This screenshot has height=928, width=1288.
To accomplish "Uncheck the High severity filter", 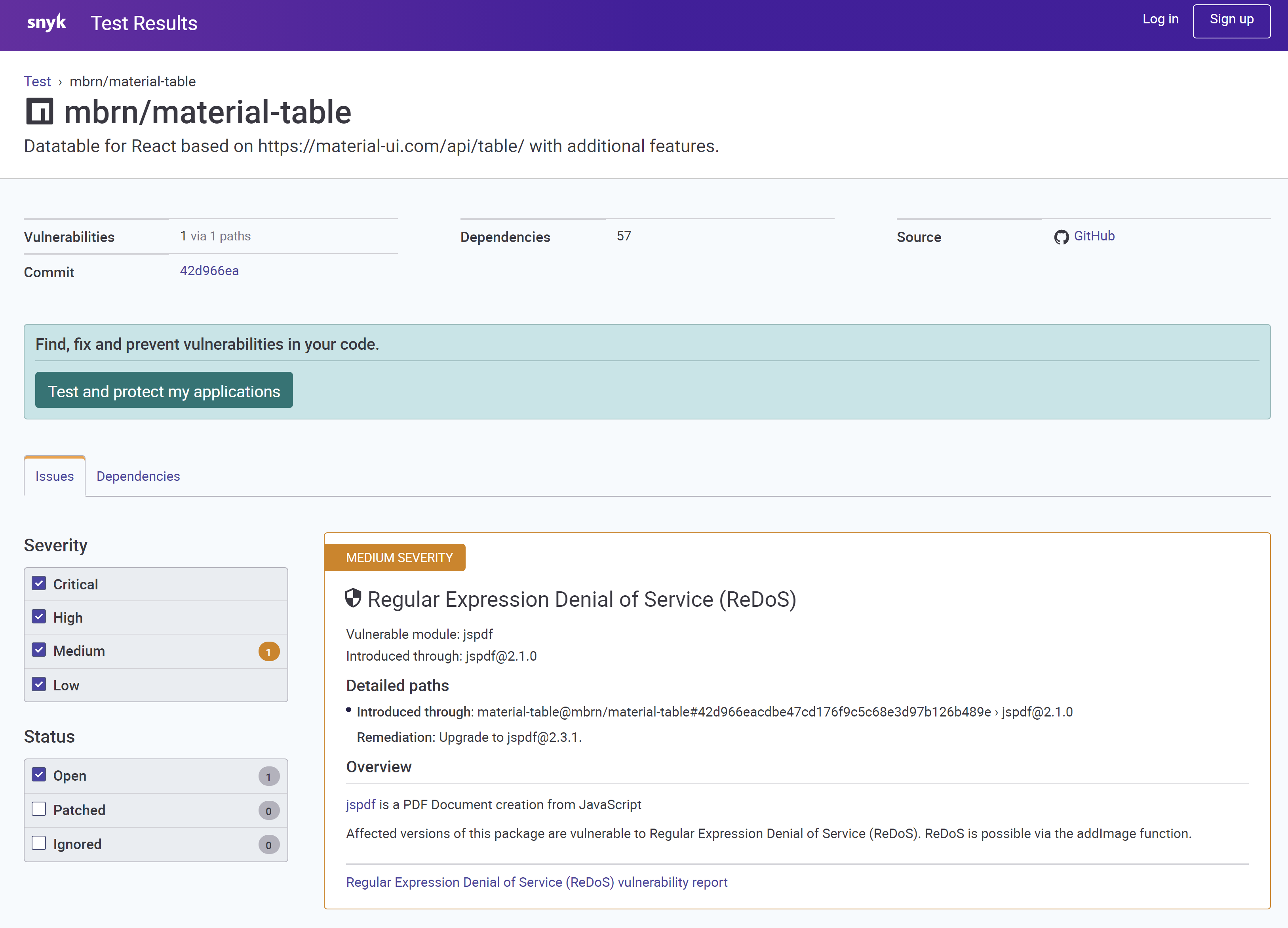I will tap(39, 617).
